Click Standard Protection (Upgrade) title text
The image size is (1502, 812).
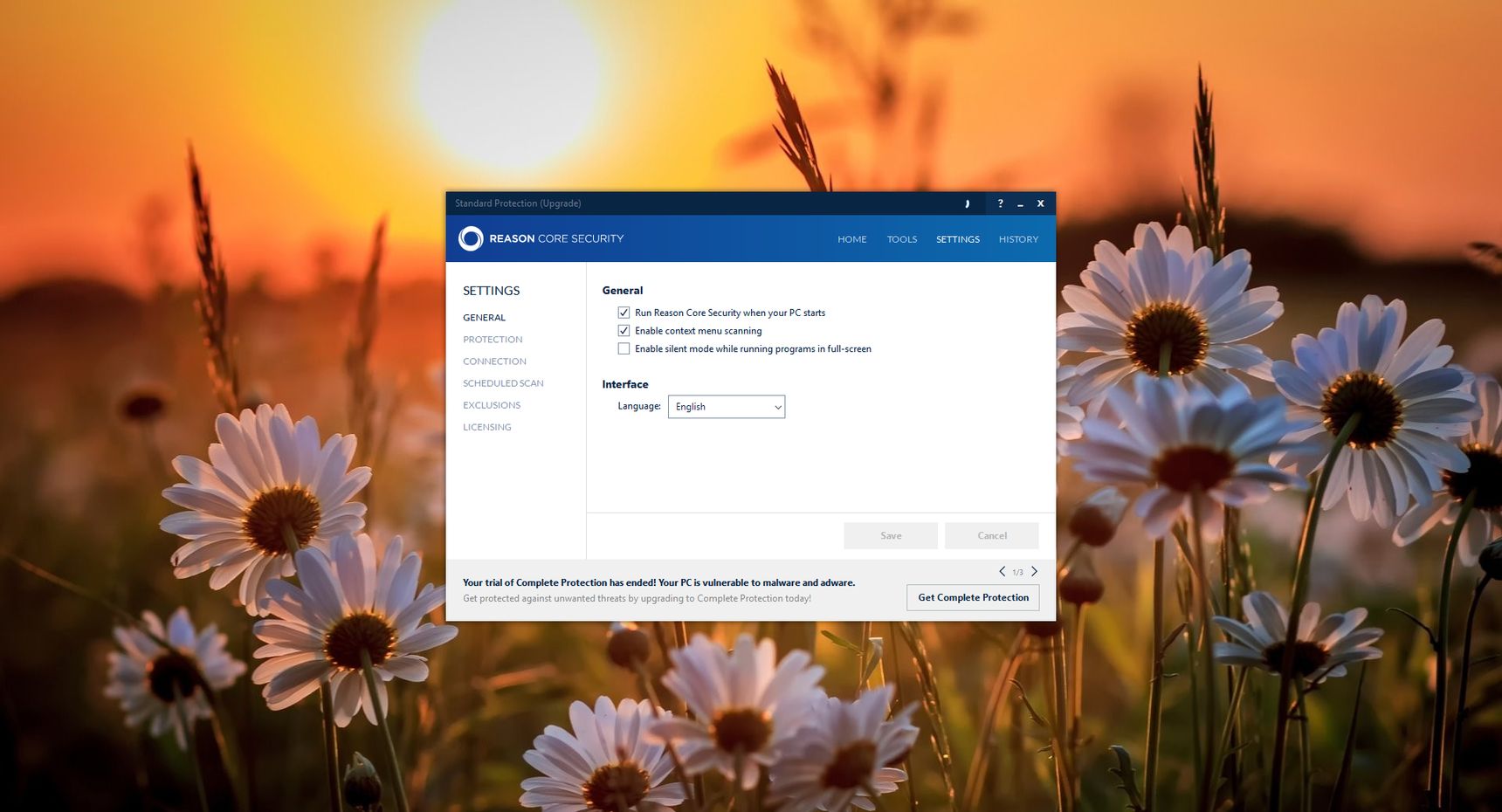[x=518, y=203]
